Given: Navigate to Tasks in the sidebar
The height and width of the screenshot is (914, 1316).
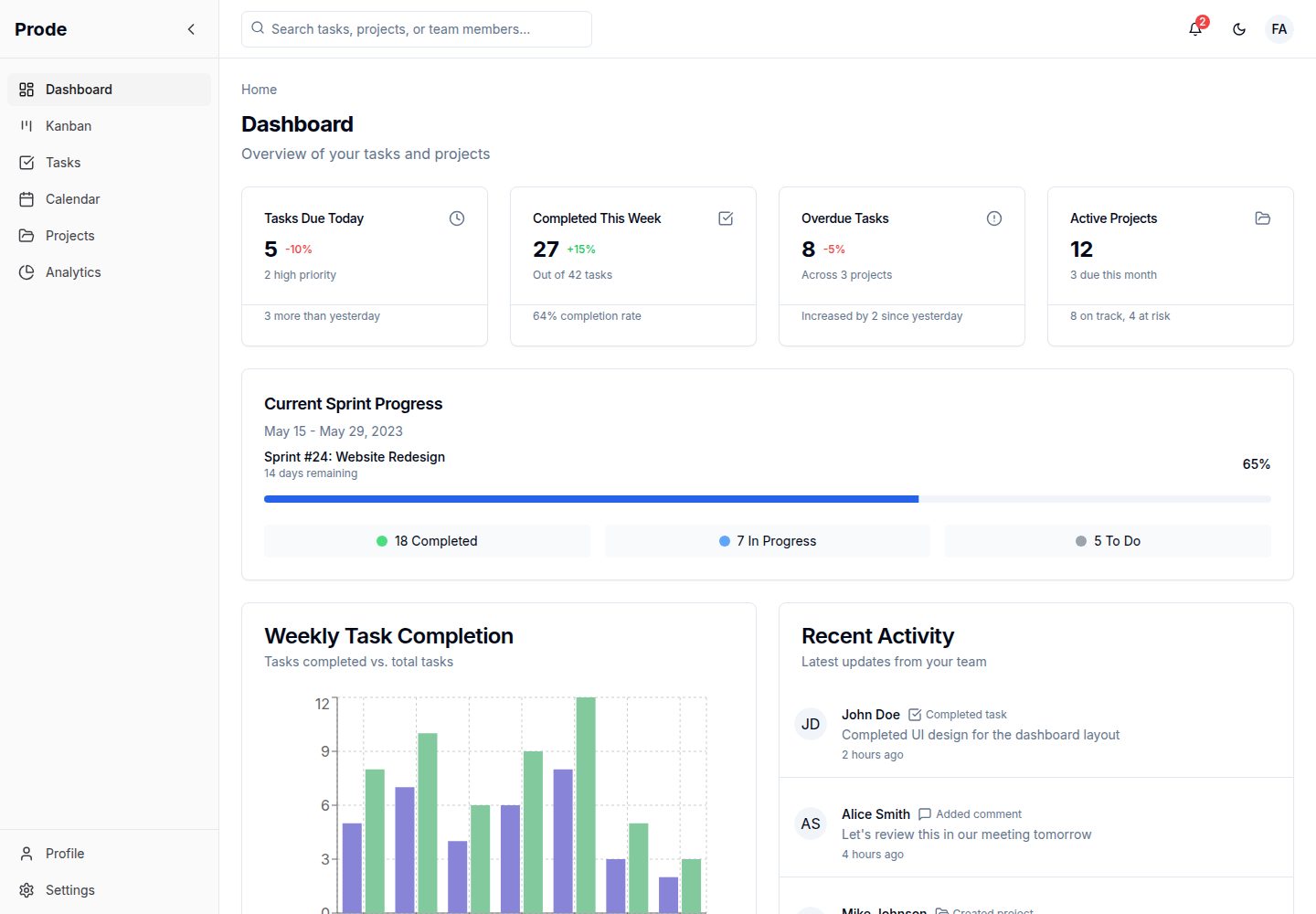Looking at the screenshot, I should (110, 163).
